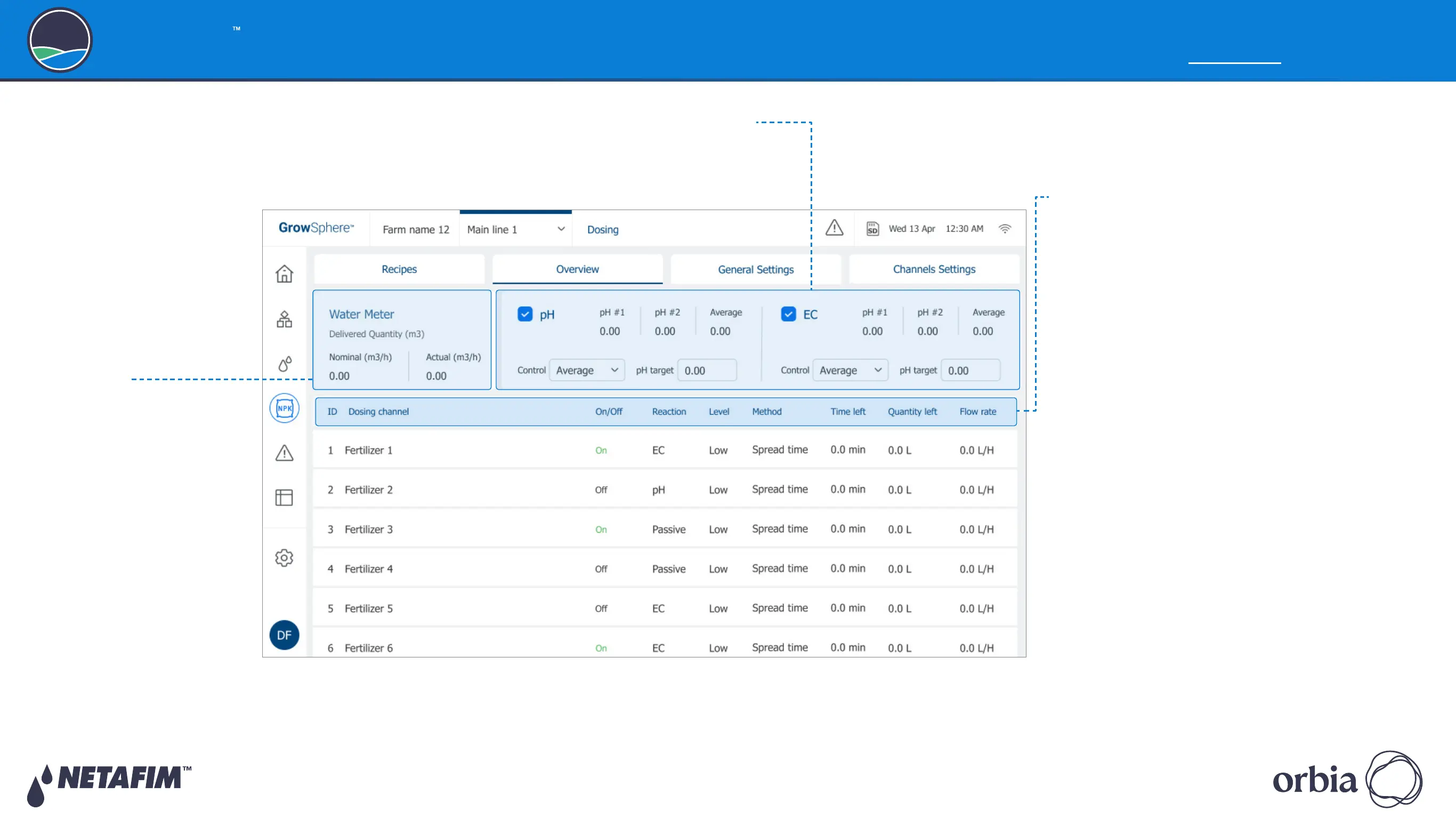Toggle Fertilizer 3 On status
Screen dimensions: 1456x819
click(x=601, y=529)
